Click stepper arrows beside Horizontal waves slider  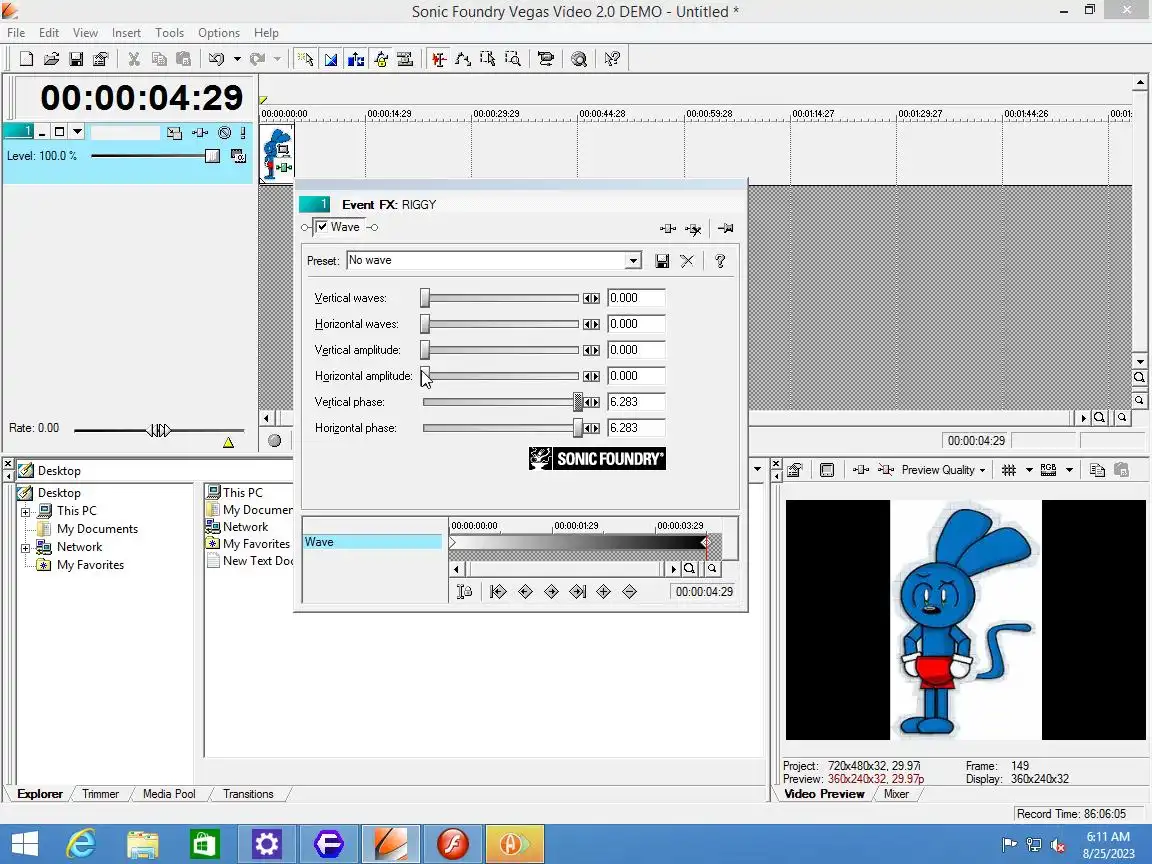591,324
